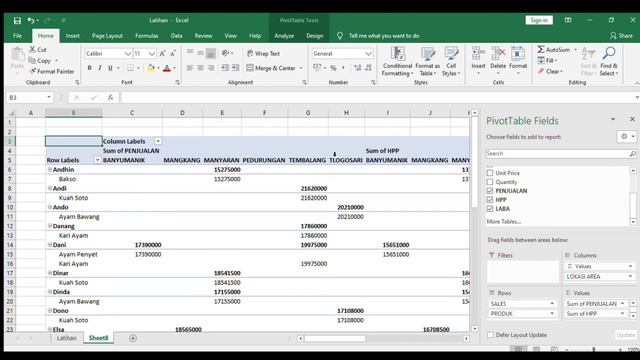Switch to the Insert ribbon tab

73,36
